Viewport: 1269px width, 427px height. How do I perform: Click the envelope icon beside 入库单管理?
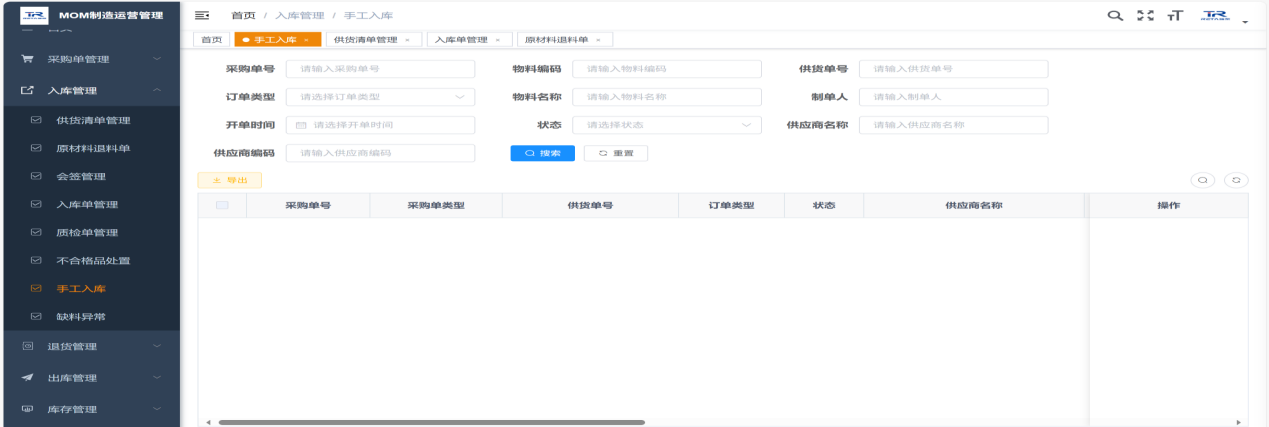click(36, 205)
